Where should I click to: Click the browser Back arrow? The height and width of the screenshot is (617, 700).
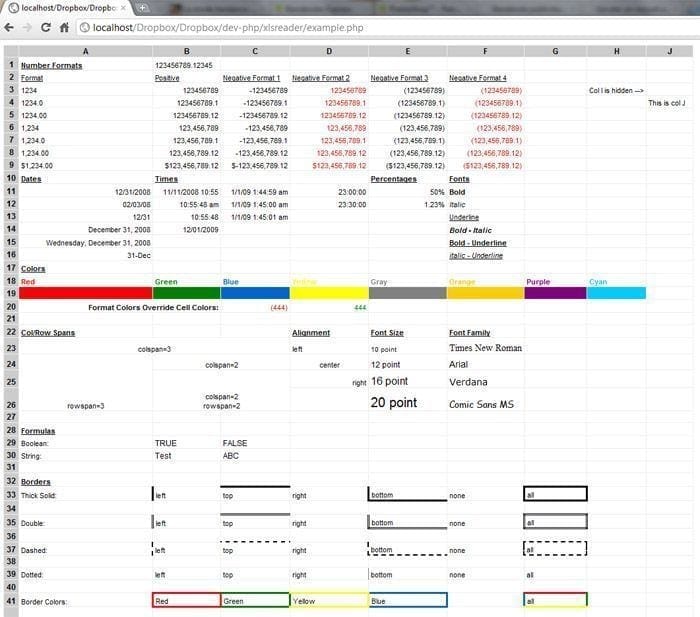8,28
